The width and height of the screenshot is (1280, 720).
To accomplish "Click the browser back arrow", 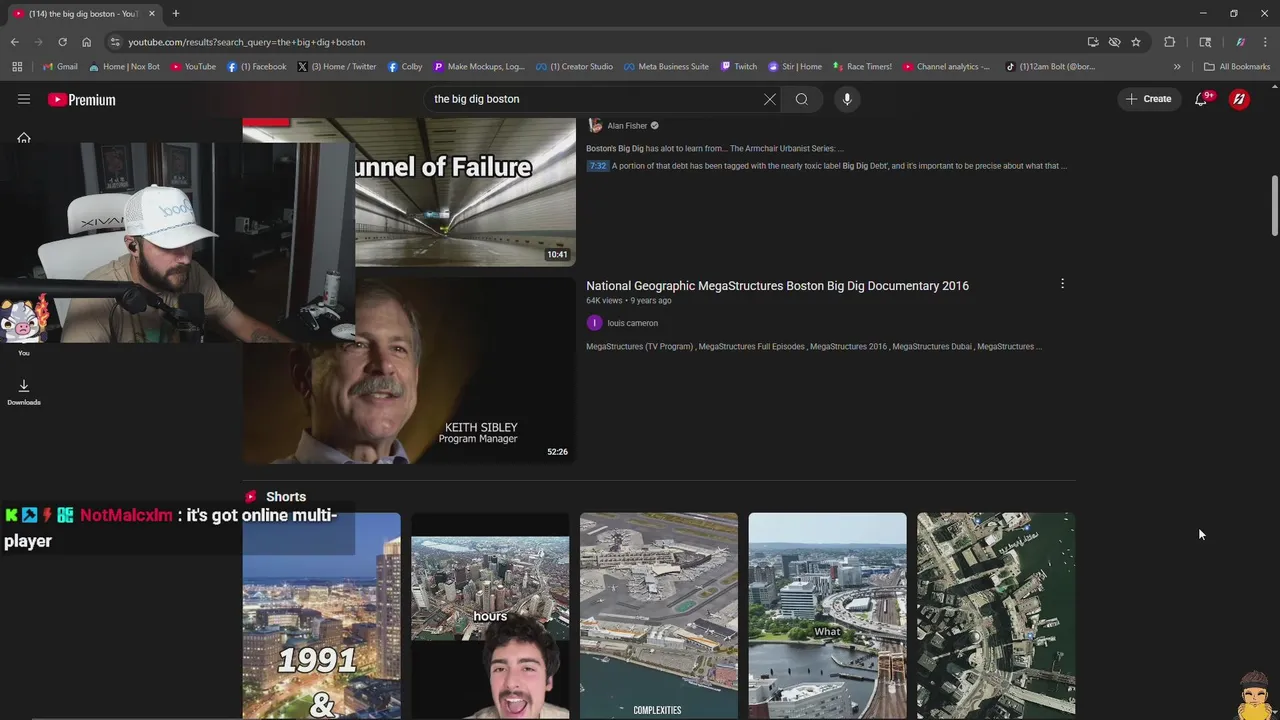I will pyautogui.click(x=14, y=42).
